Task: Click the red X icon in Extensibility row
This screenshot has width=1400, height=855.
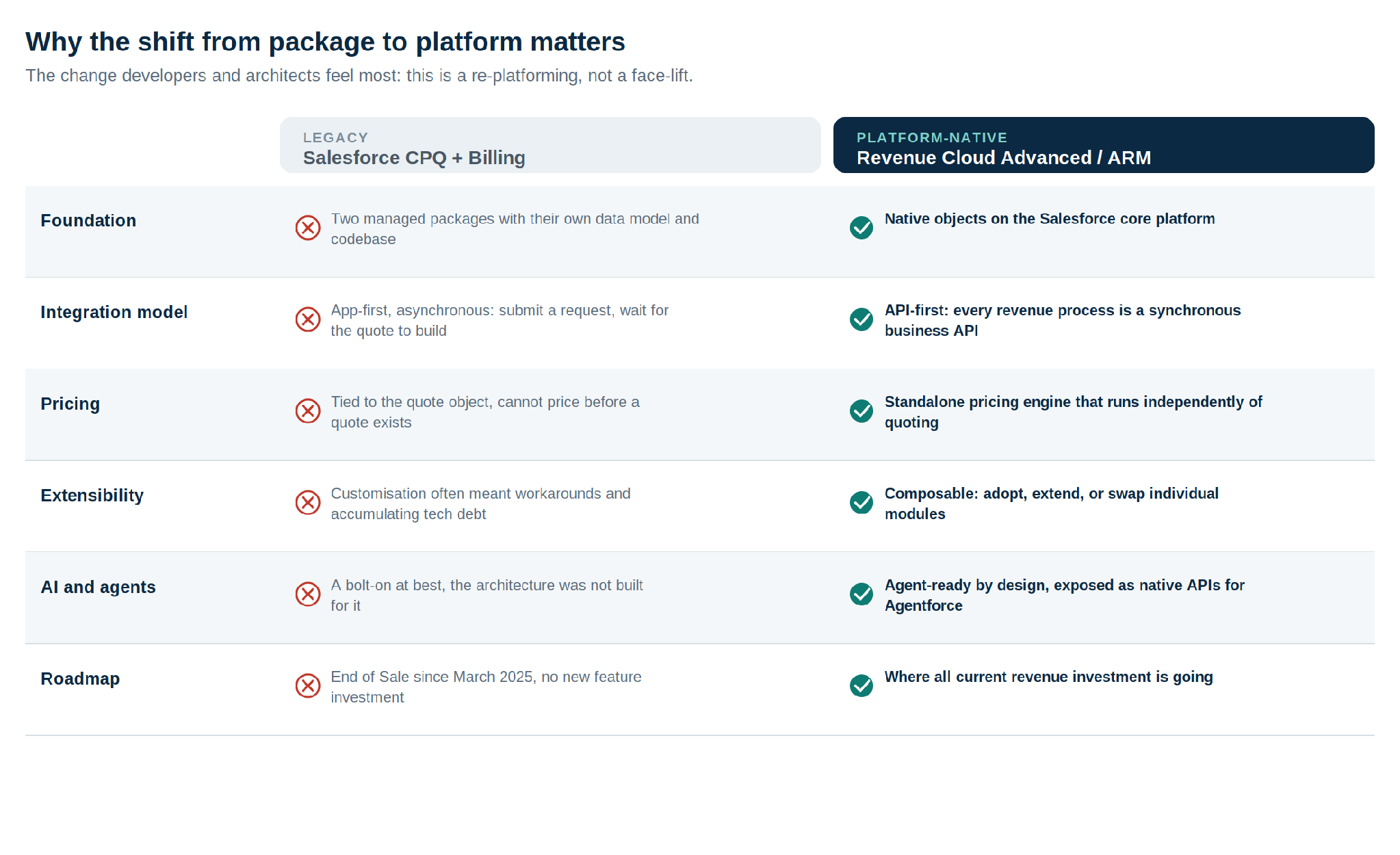Action: point(308,503)
